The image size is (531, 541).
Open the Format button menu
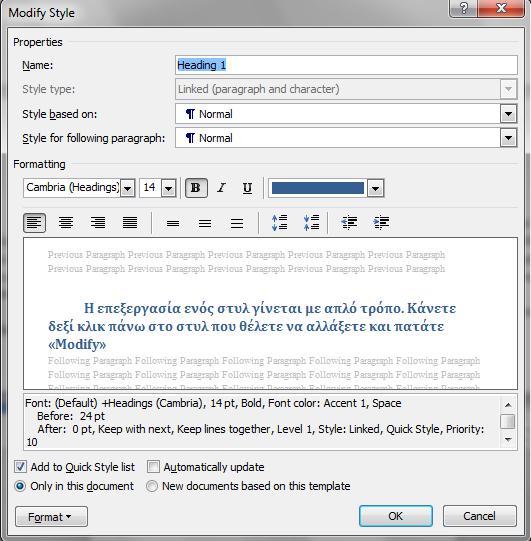point(51,517)
